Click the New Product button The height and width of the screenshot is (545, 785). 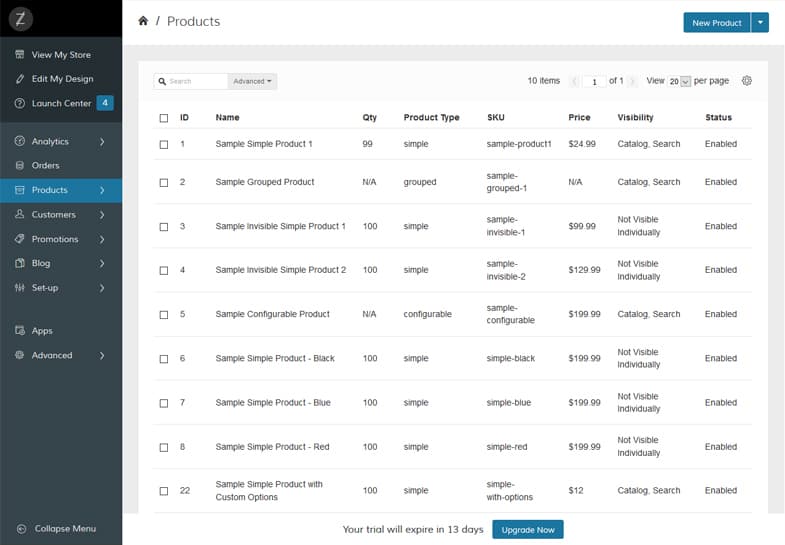click(717, 23)
